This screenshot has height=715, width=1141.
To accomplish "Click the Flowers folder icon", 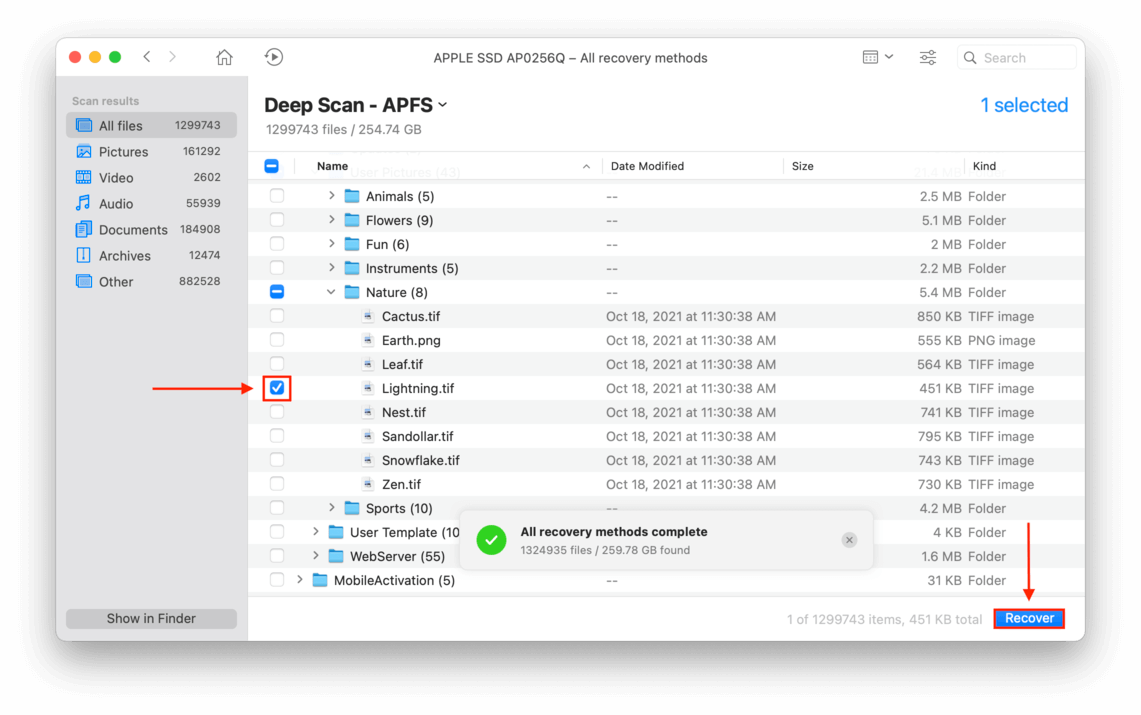I will [352, 220].
